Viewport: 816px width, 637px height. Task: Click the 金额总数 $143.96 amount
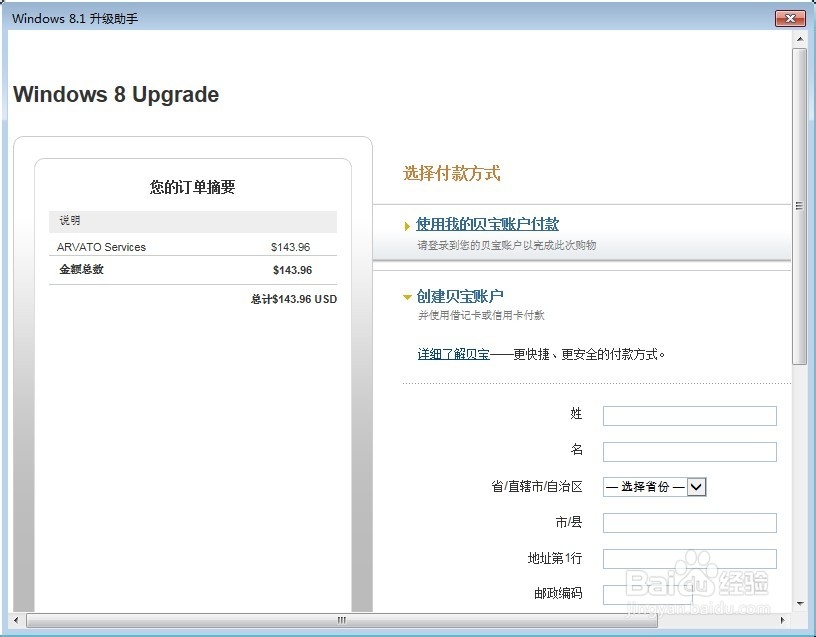pyautogui.click(x=292, y=270)
